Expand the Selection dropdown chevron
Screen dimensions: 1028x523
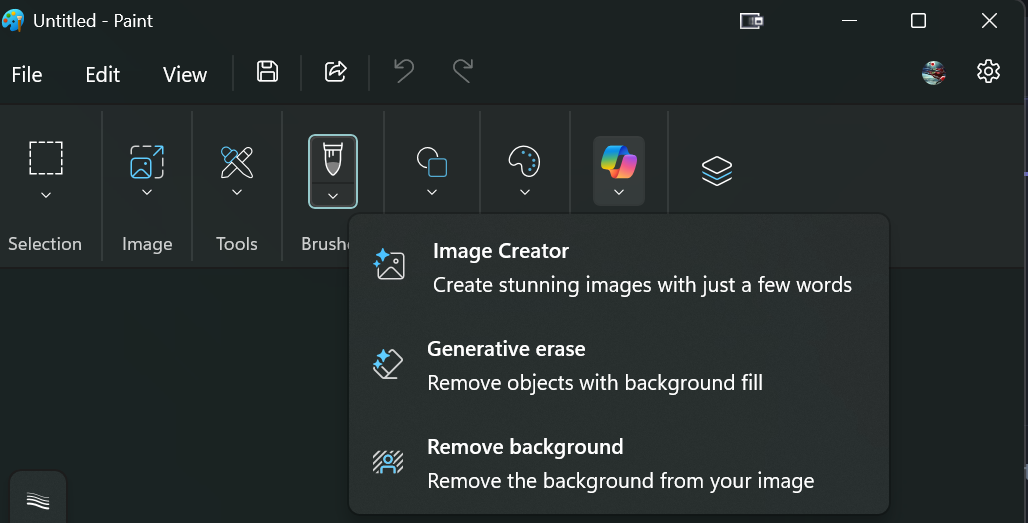pyautogui.click(x=46, y=195)
